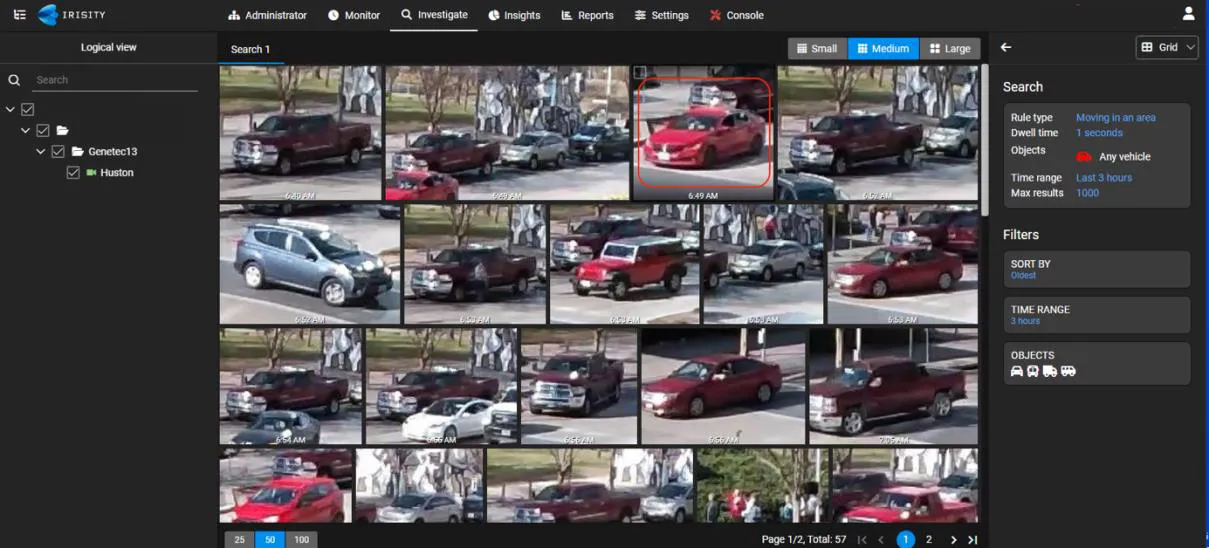The image size is (1209, 548).
Task: Click the Huston camera label
Action: click(117, 173)
